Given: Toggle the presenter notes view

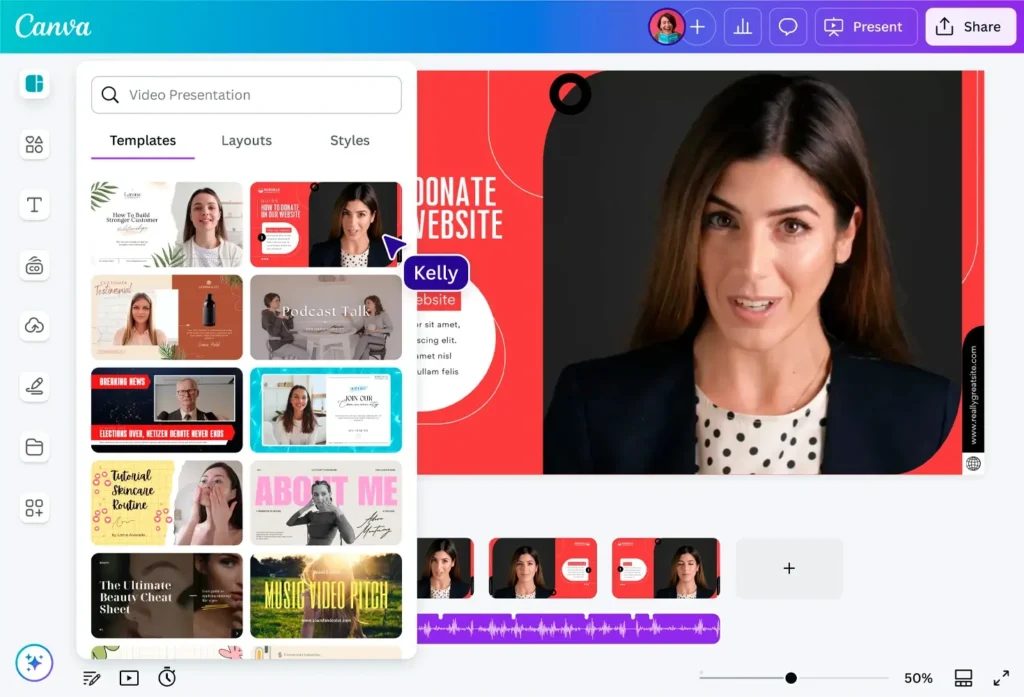Looking at the screenshot, I should click(x=91, y=677).
